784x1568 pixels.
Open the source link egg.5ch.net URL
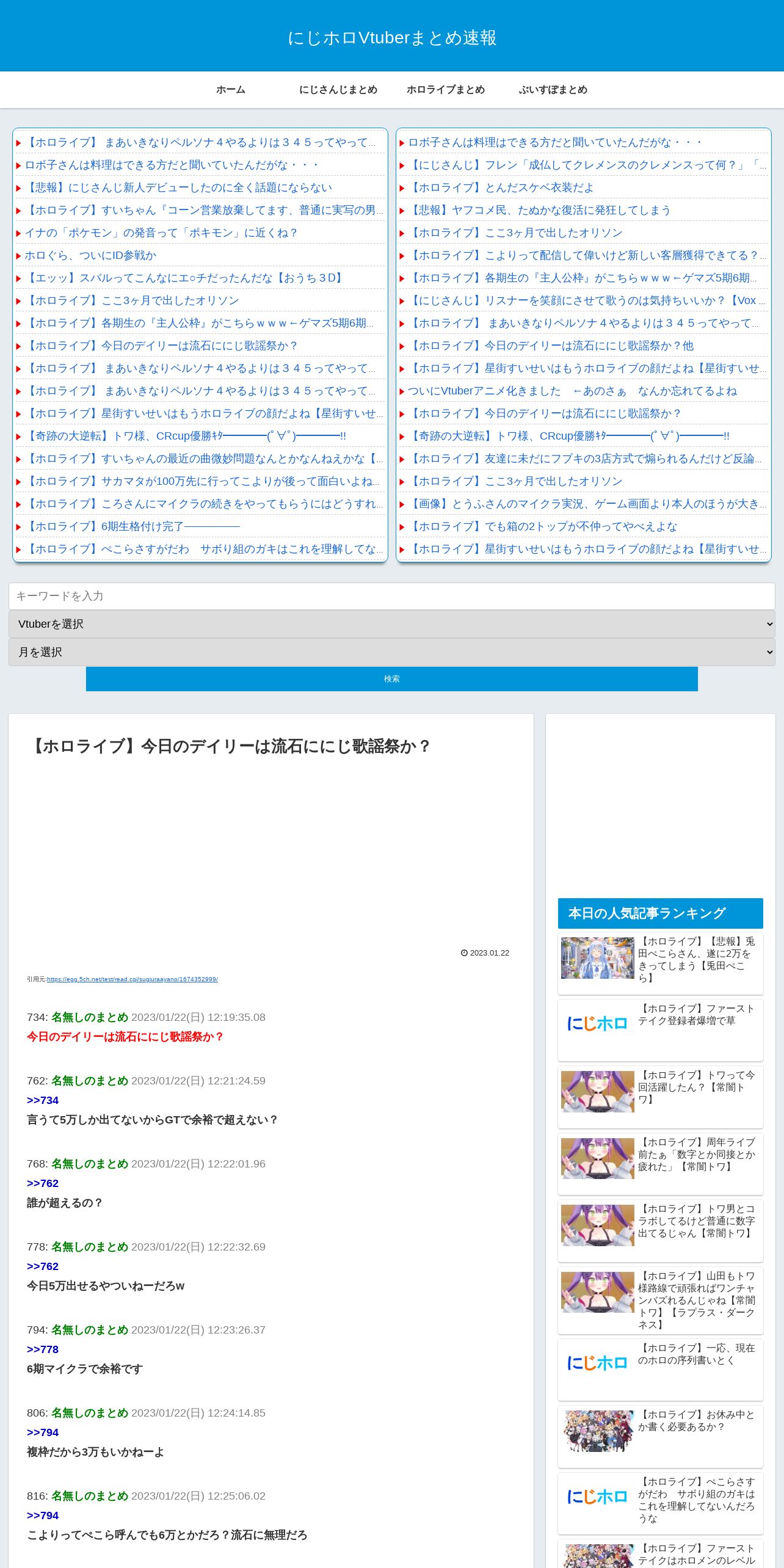(x=132, y=979)
